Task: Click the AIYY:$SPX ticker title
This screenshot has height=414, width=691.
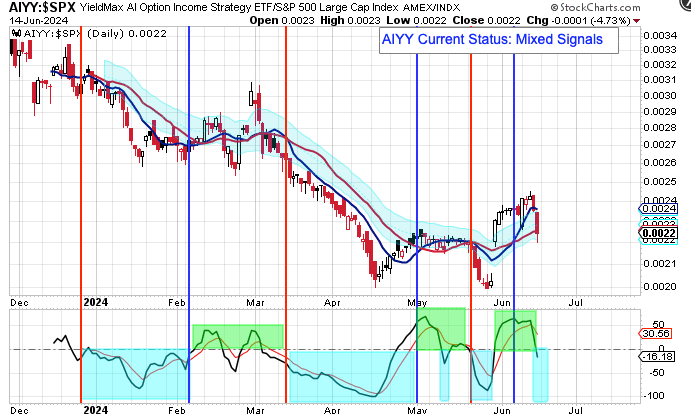Action: pyautogui.click(x=39, y=8)
